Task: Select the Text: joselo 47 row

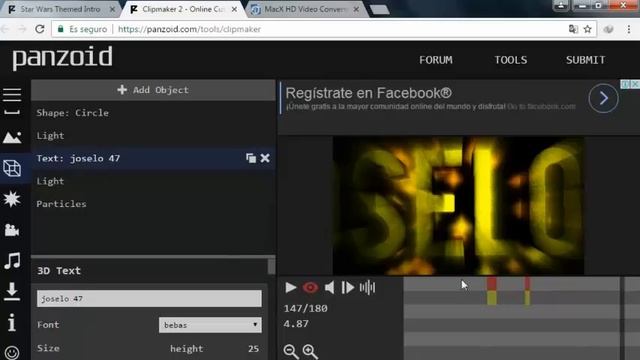Action: (x=153, y=158)
